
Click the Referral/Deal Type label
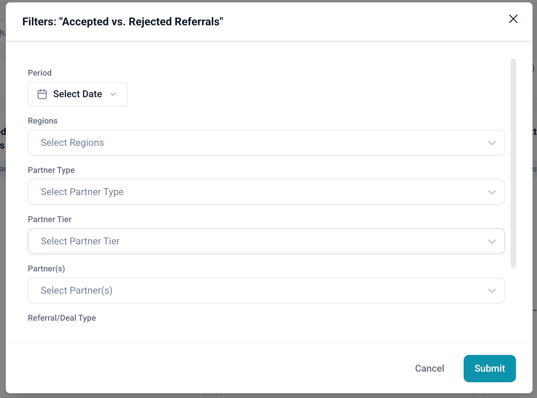(x=62, y=318)
